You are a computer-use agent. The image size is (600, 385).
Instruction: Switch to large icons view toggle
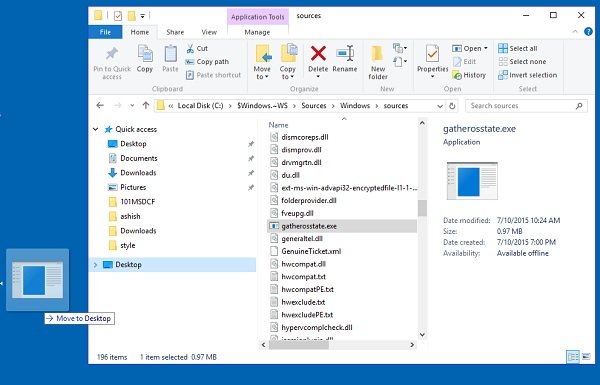point(586,357)
